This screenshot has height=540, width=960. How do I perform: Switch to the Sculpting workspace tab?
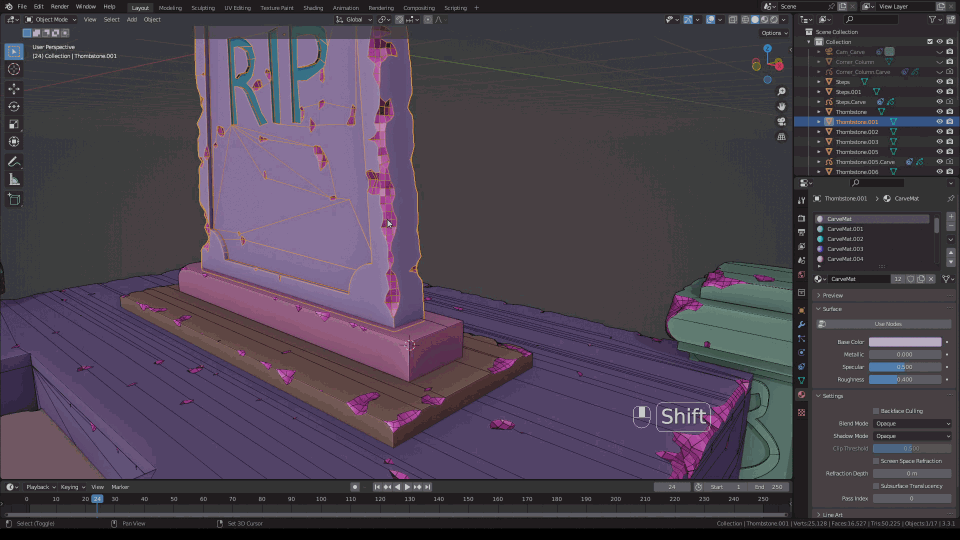click(x=203, y=7)
